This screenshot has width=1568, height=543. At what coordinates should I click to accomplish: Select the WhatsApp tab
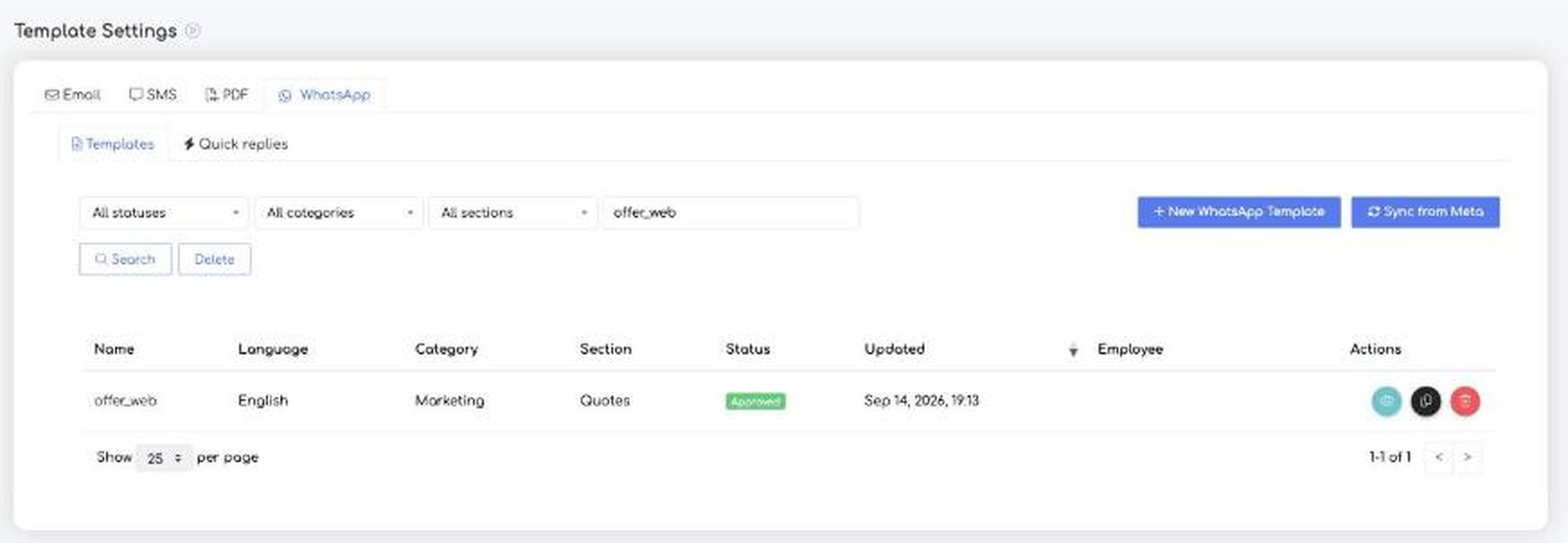325,94
